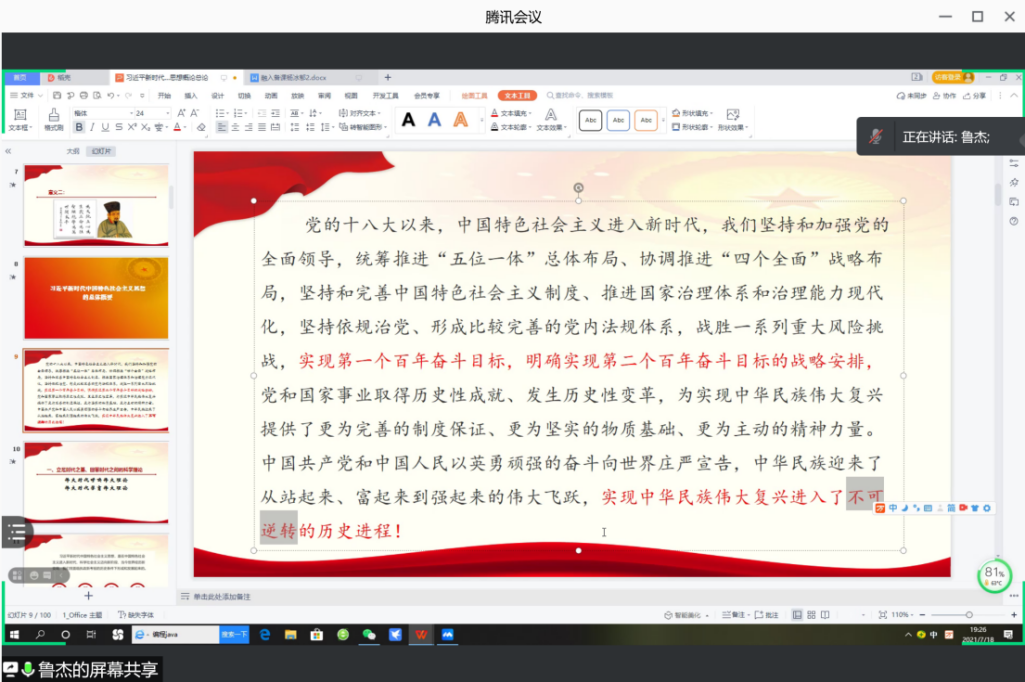The height and width of the screenshot is (682, 1025).
Task: Toggle Bold text formatting
Action: pos(79,128)
